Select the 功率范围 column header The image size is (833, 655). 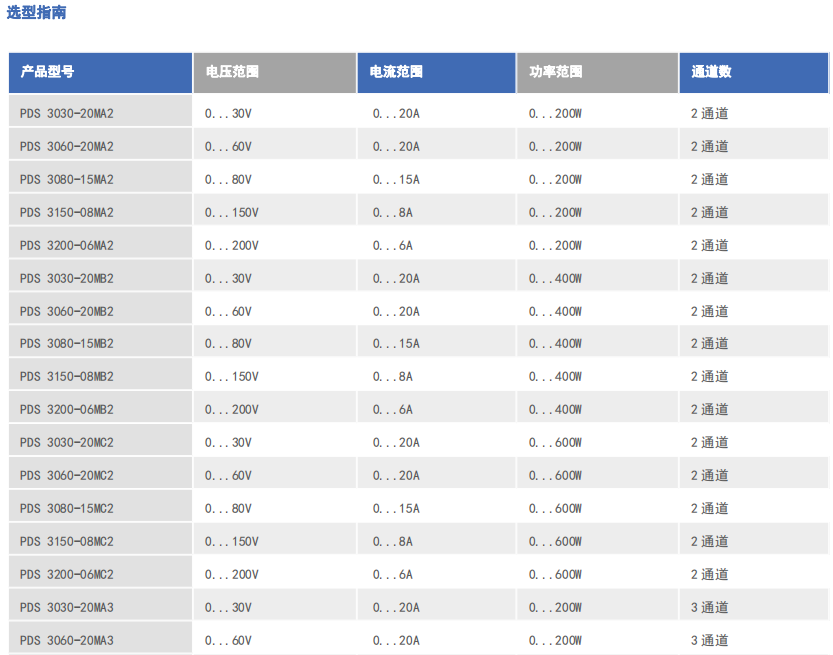(x=598, y=73)
